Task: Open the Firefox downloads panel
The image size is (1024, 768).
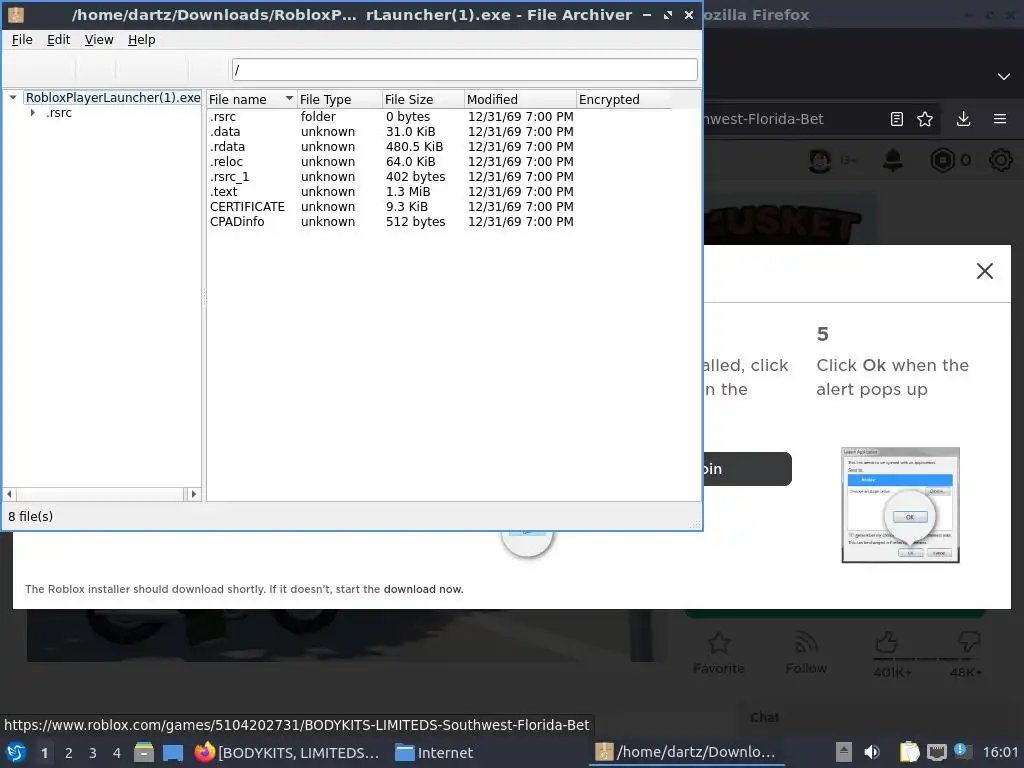Action: (963, 119)
